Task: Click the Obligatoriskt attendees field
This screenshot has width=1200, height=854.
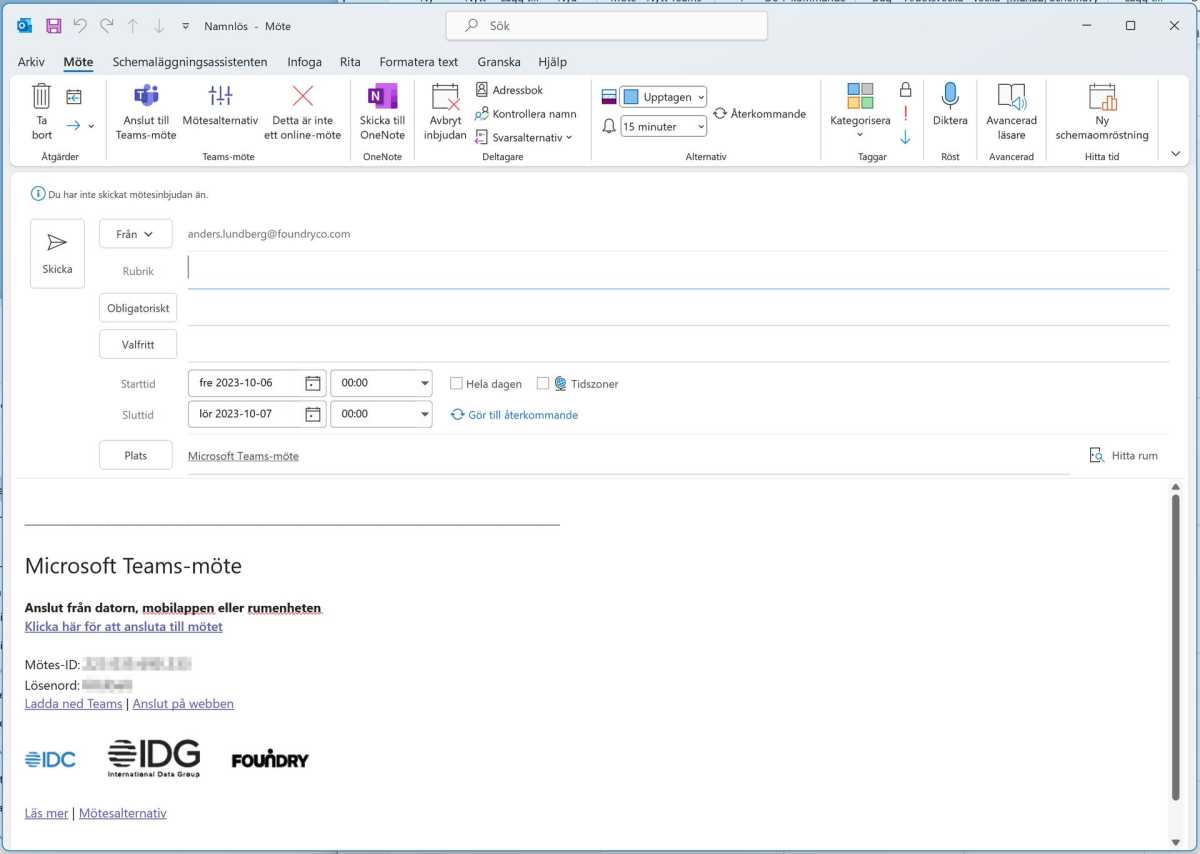Action: [x=678, y=308]
